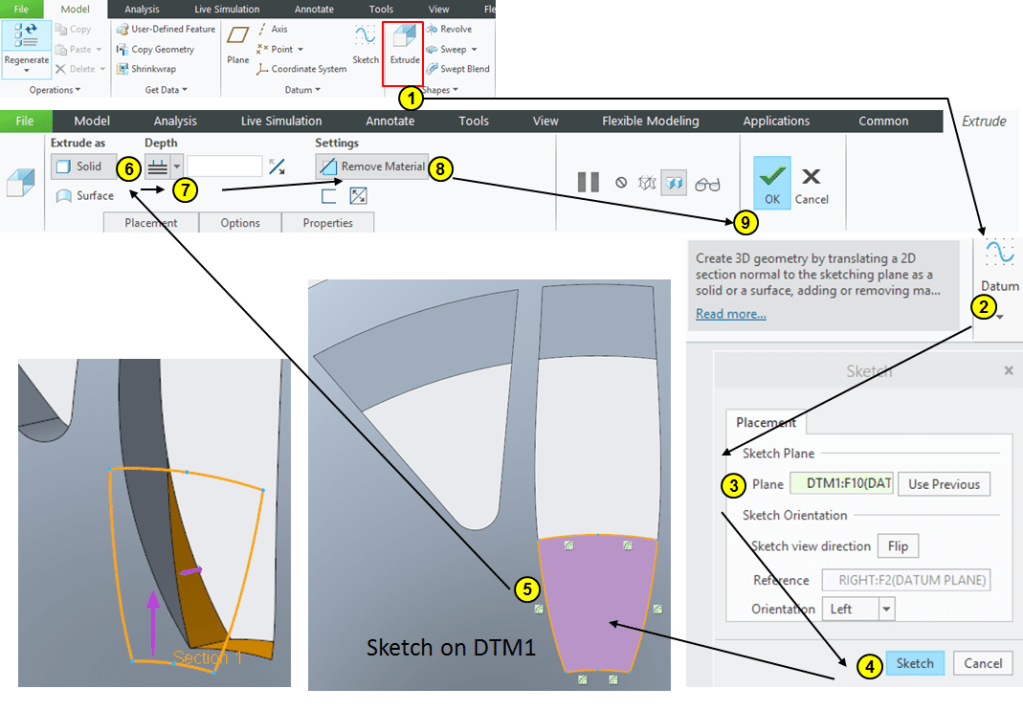Click the Plane datum icon
This screenshot has height=711, width=1023.
(x=237, y=45)
